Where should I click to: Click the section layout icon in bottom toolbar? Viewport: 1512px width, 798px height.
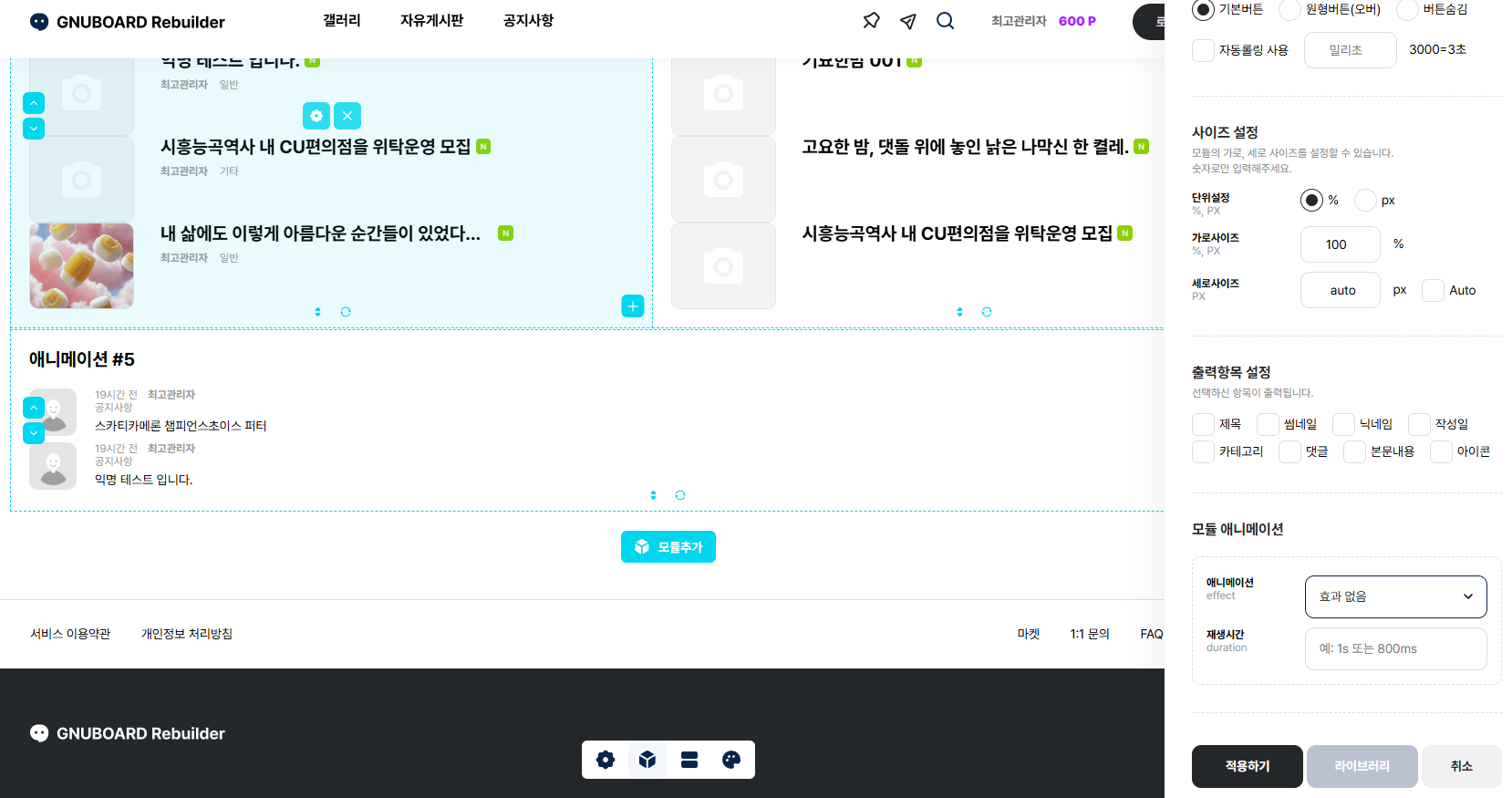pyautogui.click(x=689, y=760)
